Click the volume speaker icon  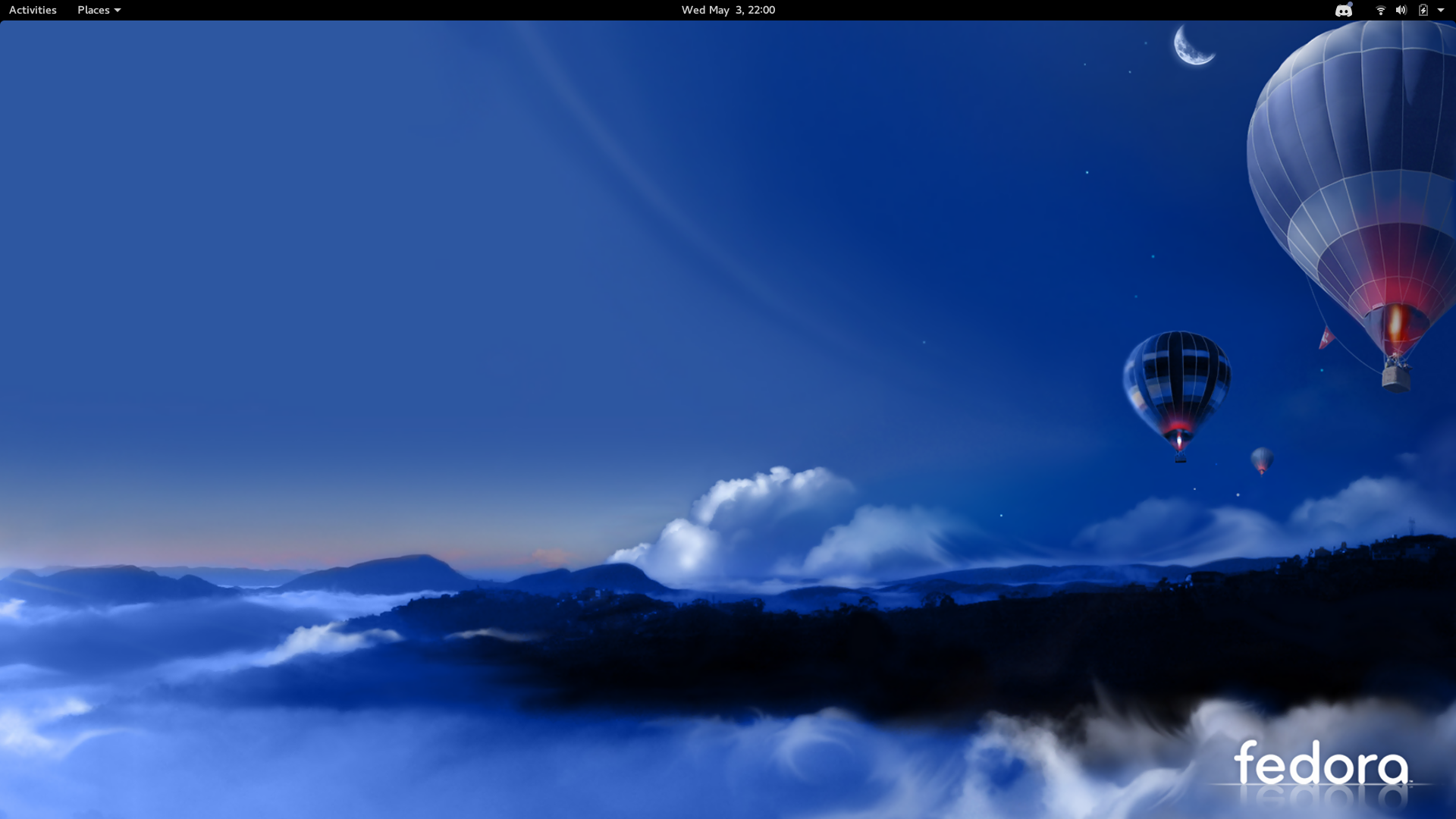click(x=1401, y=10)
